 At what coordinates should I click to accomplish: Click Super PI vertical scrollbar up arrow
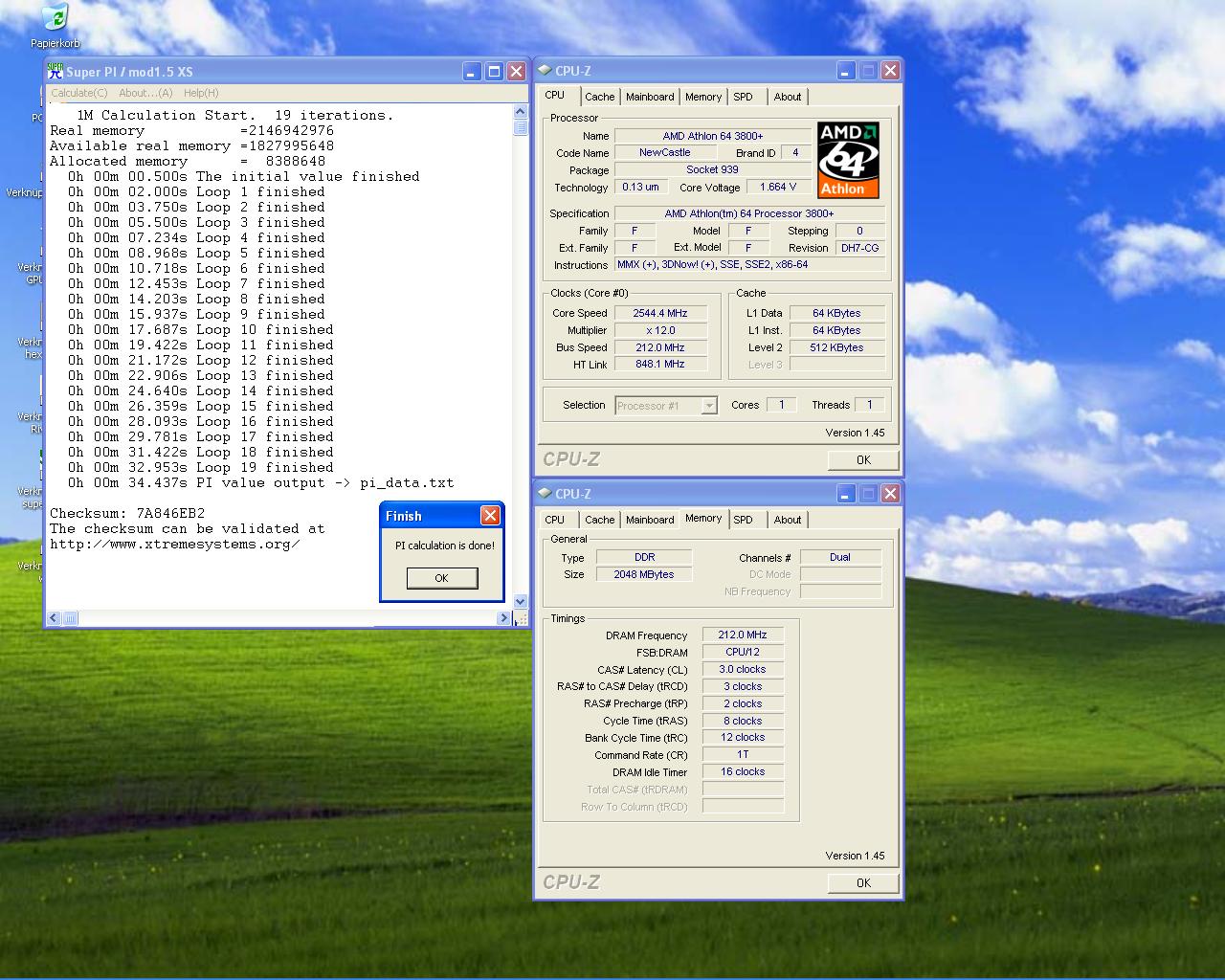521,111
